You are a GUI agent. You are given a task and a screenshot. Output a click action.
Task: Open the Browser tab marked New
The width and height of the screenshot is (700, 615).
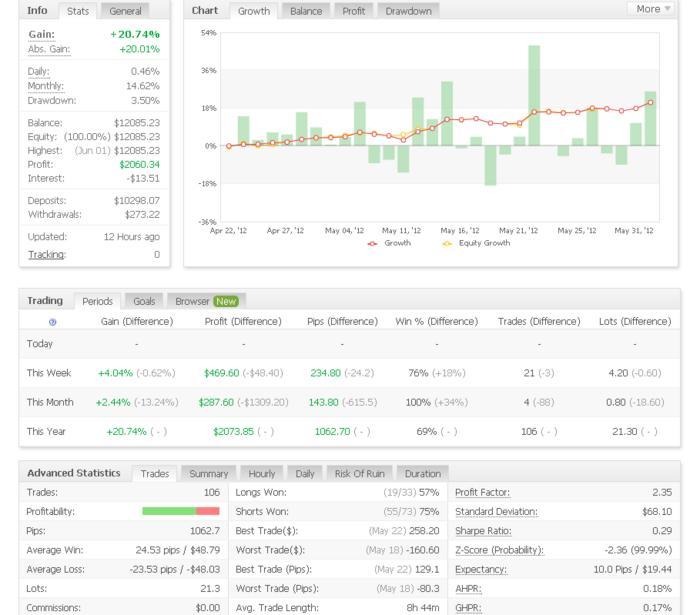(x=208, y=301)
